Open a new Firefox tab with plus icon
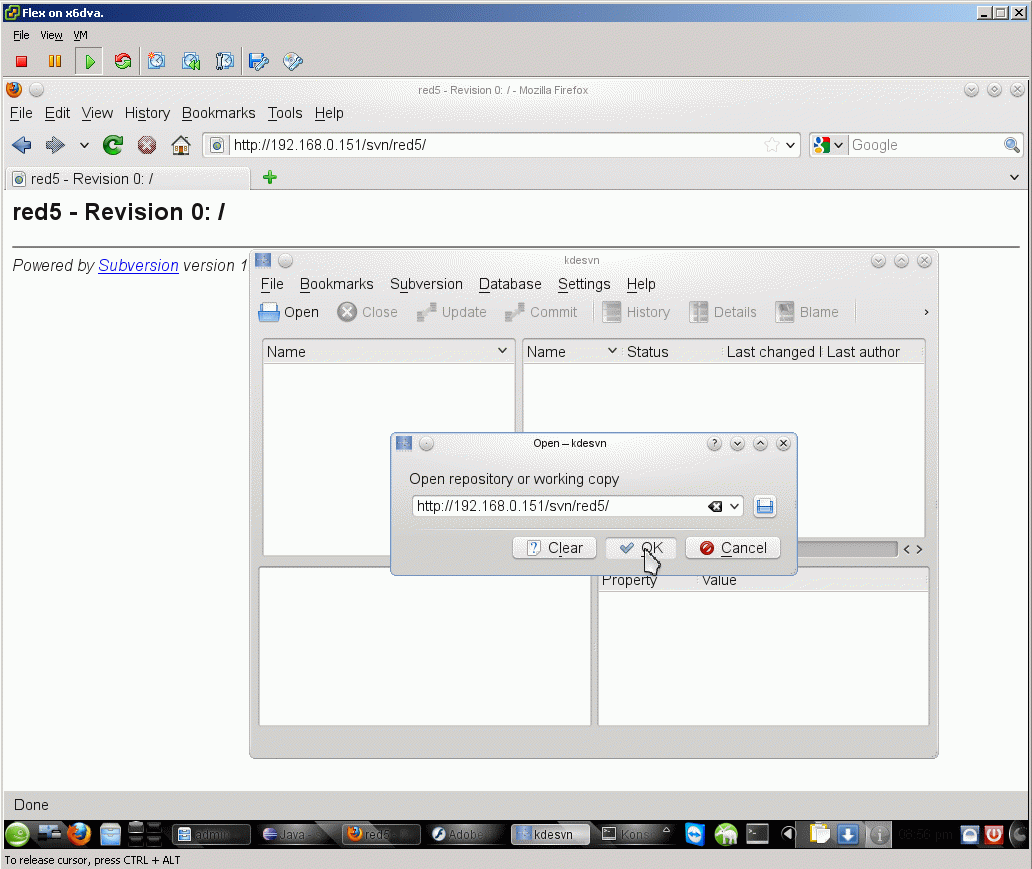 [x=270, y=177]
